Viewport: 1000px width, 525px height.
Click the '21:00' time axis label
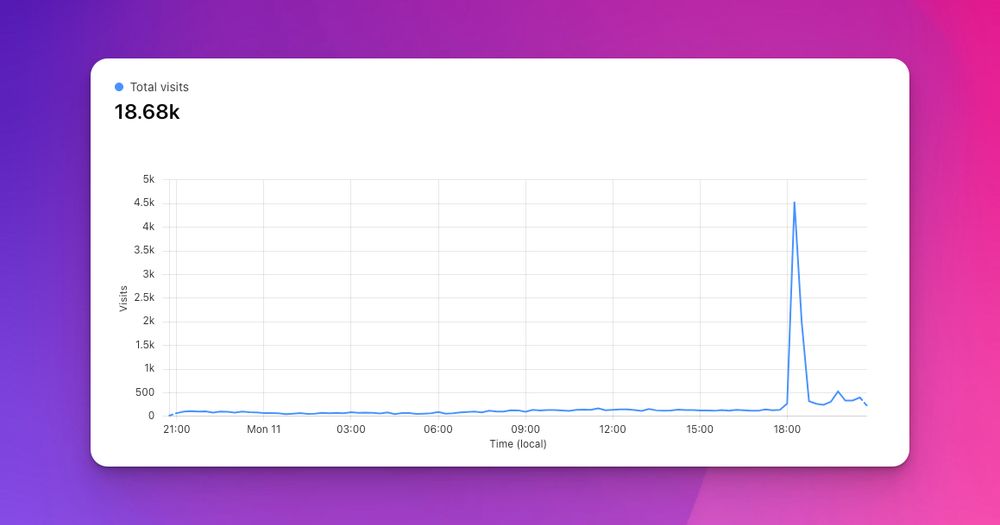(177, 429)
